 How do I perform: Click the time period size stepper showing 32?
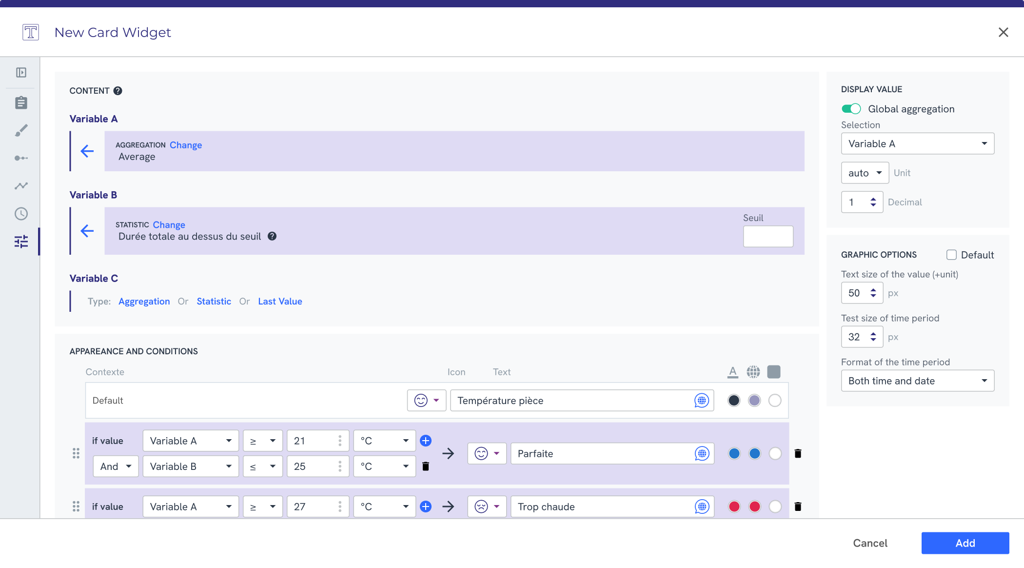point(862,337)
